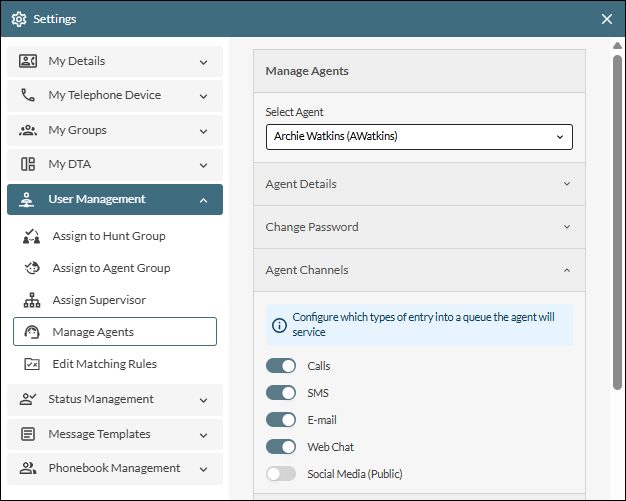Expand the Phonebook Management chevron
This screenshot has width=626, height=501.
(x=203, y=469)
